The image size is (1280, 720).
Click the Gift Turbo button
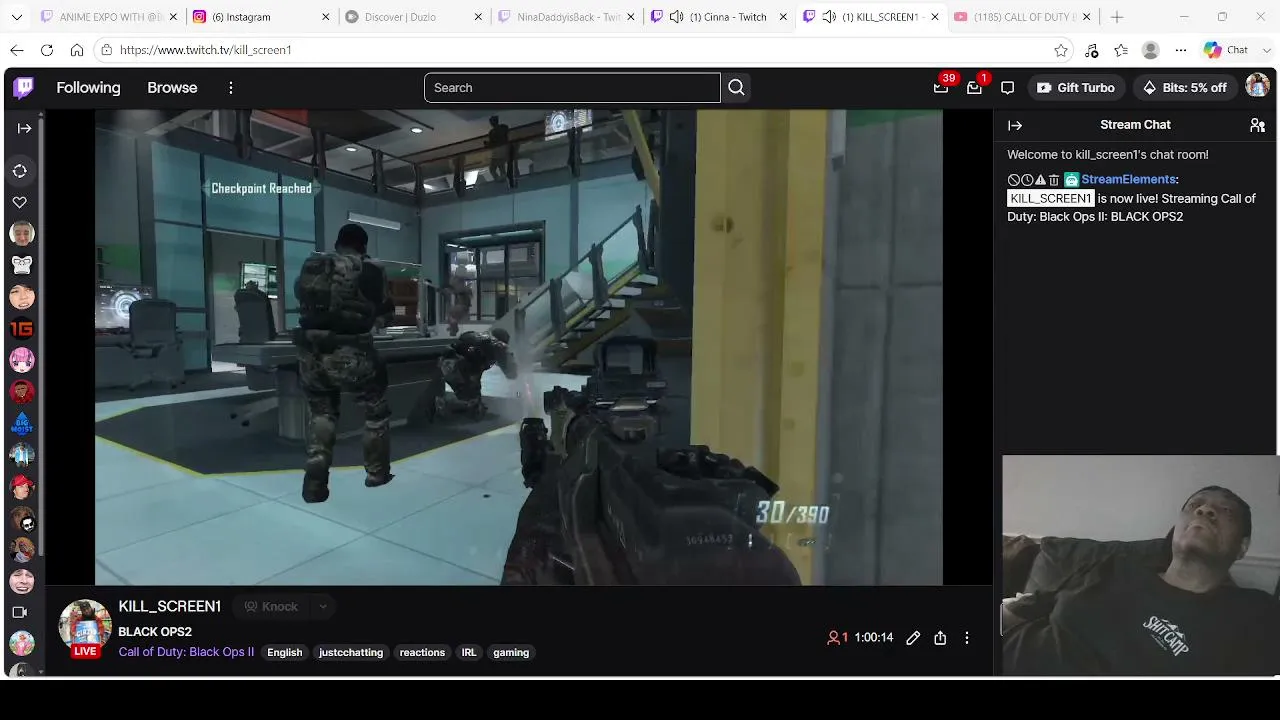pyautogui.click(x=1076, y=88)
